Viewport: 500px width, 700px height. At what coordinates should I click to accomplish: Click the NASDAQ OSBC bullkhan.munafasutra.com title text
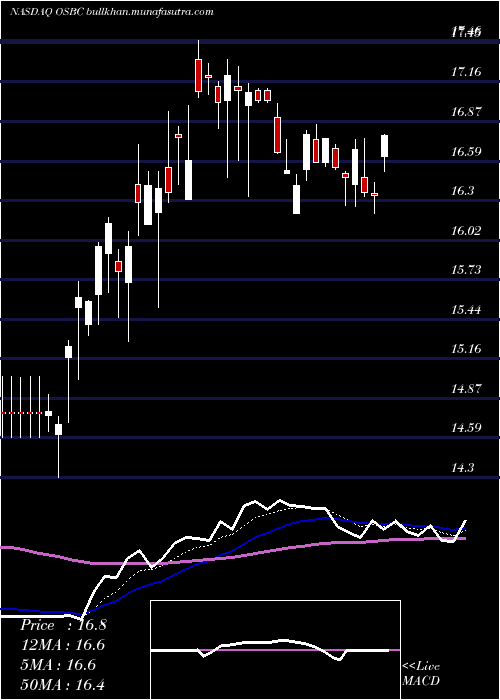pyautogui.click(x=111, y=12)
